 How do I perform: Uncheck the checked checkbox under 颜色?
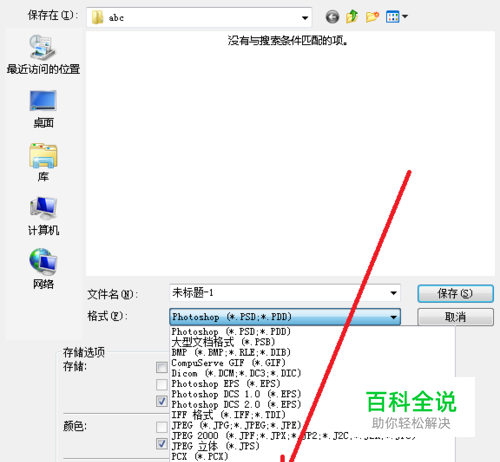pos(162,444)
